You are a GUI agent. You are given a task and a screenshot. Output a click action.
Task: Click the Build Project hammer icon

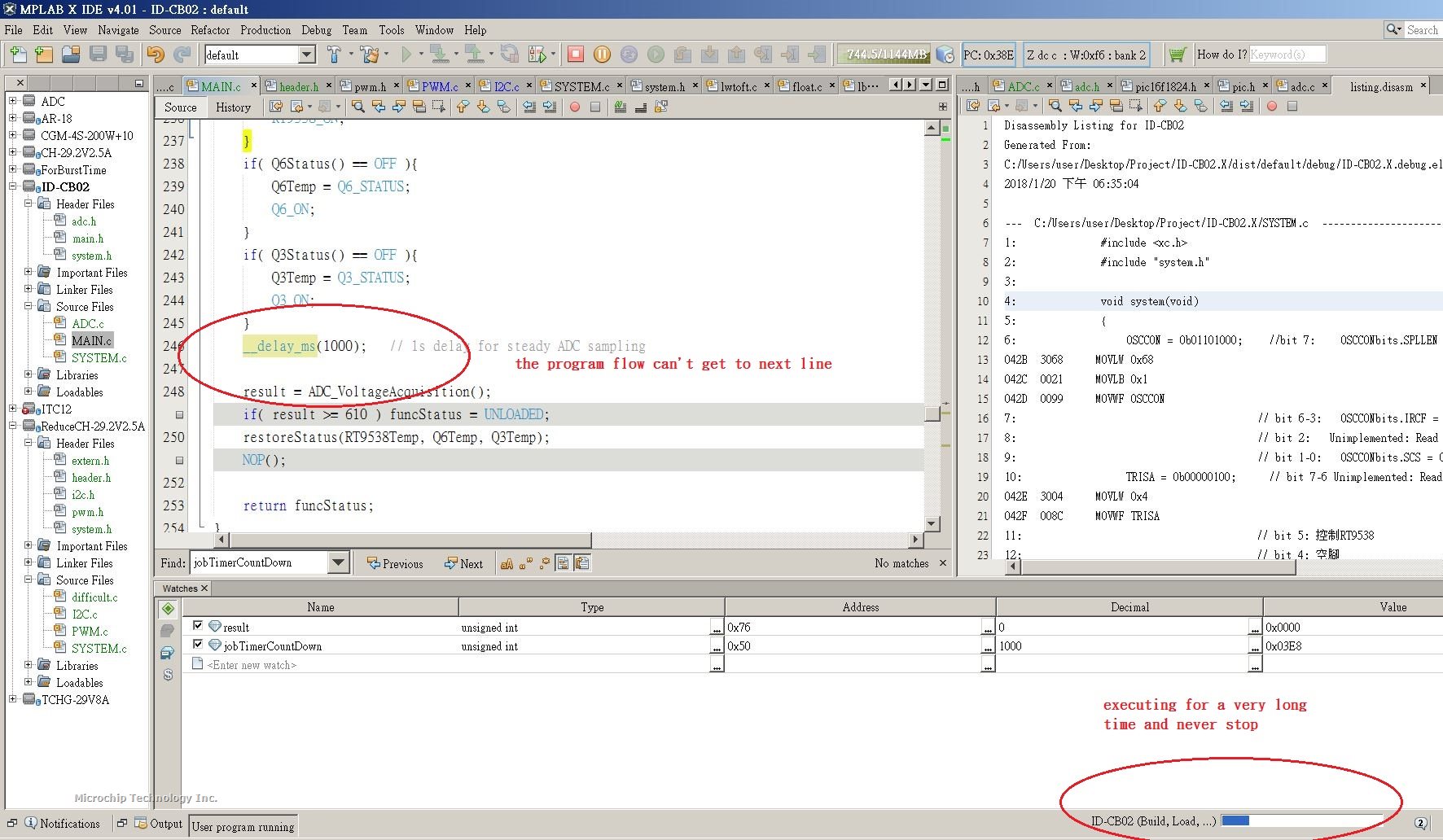(334, 55)
